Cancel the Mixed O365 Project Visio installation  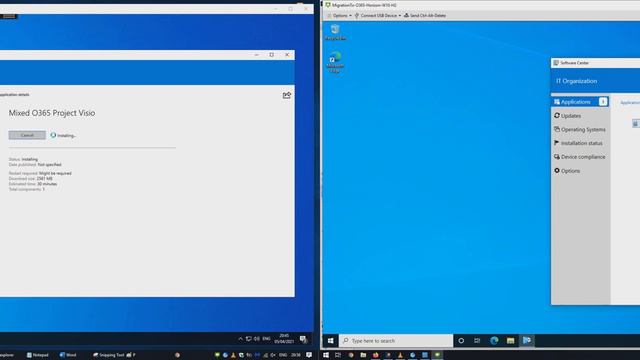pyautogui.click(x=27, y=135)
